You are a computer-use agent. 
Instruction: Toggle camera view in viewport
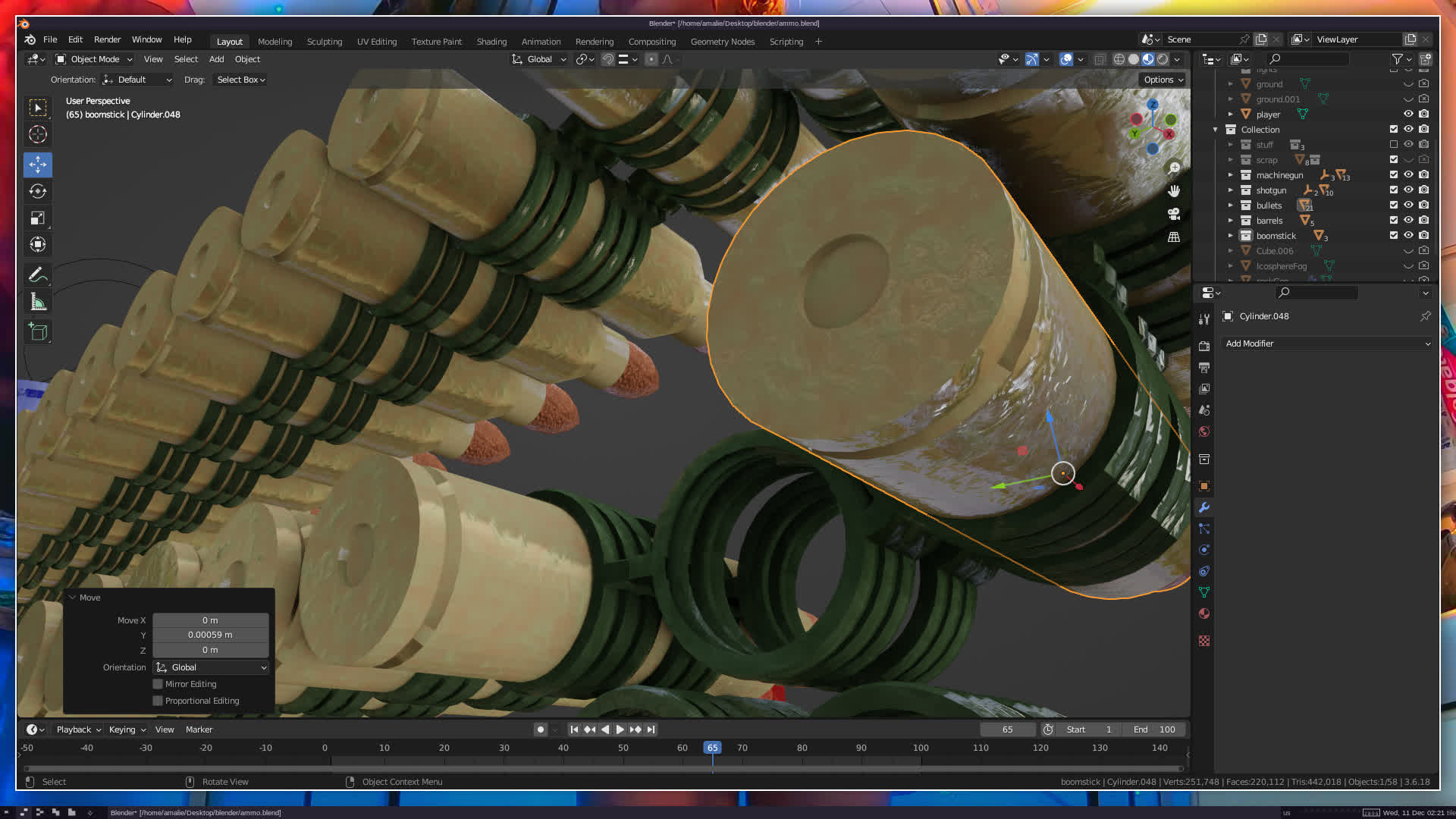point(1174,214)
